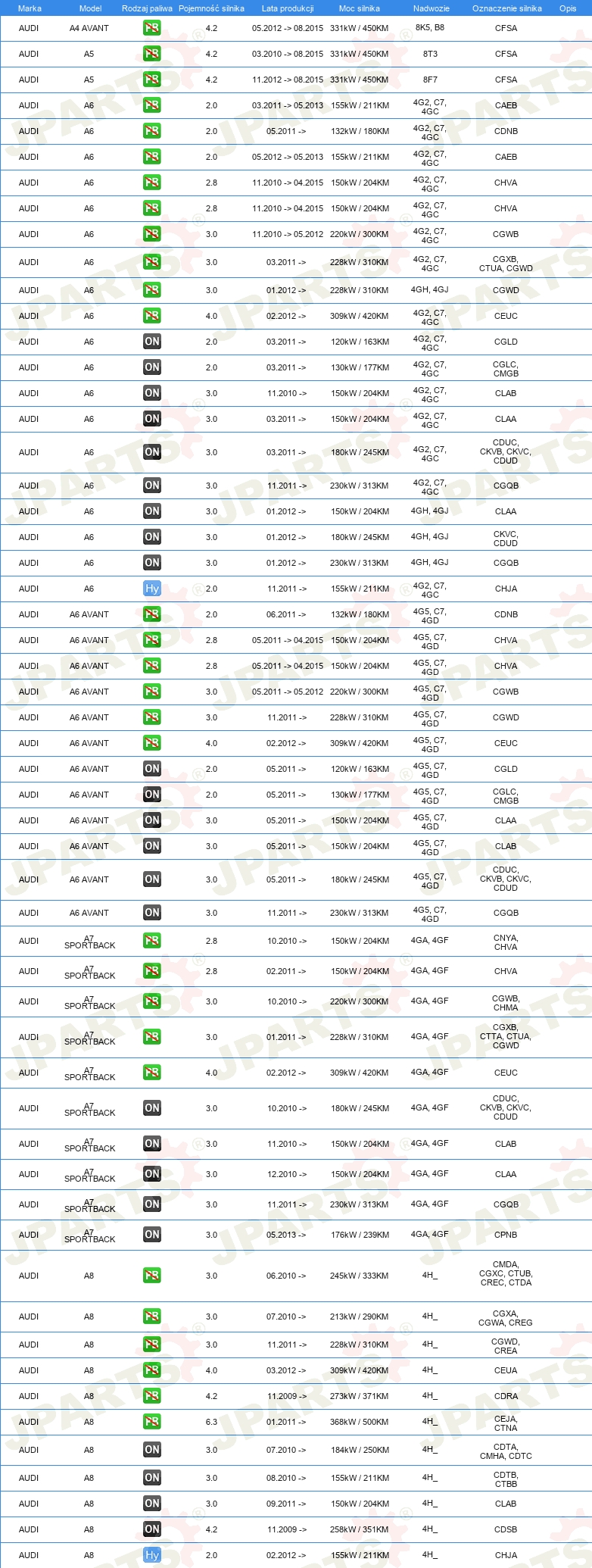This screenshot has height=1568, width=592.
Task: Click the diesel ON icon in the A6 CLAB row
Action: tap(152, 393)
